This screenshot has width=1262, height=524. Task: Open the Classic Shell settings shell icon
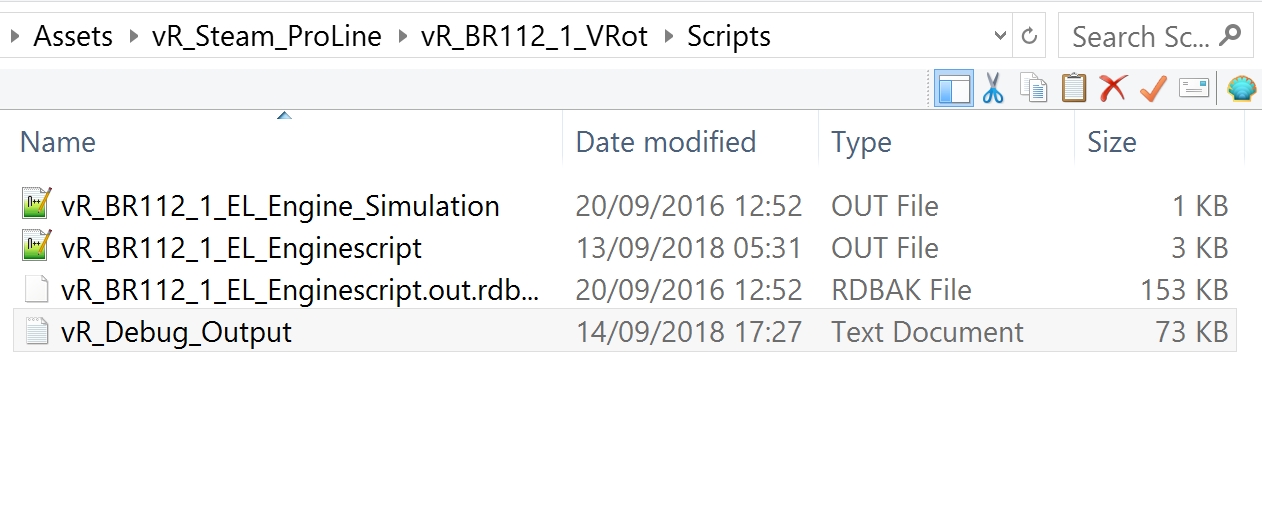(x=1241, y=89)
